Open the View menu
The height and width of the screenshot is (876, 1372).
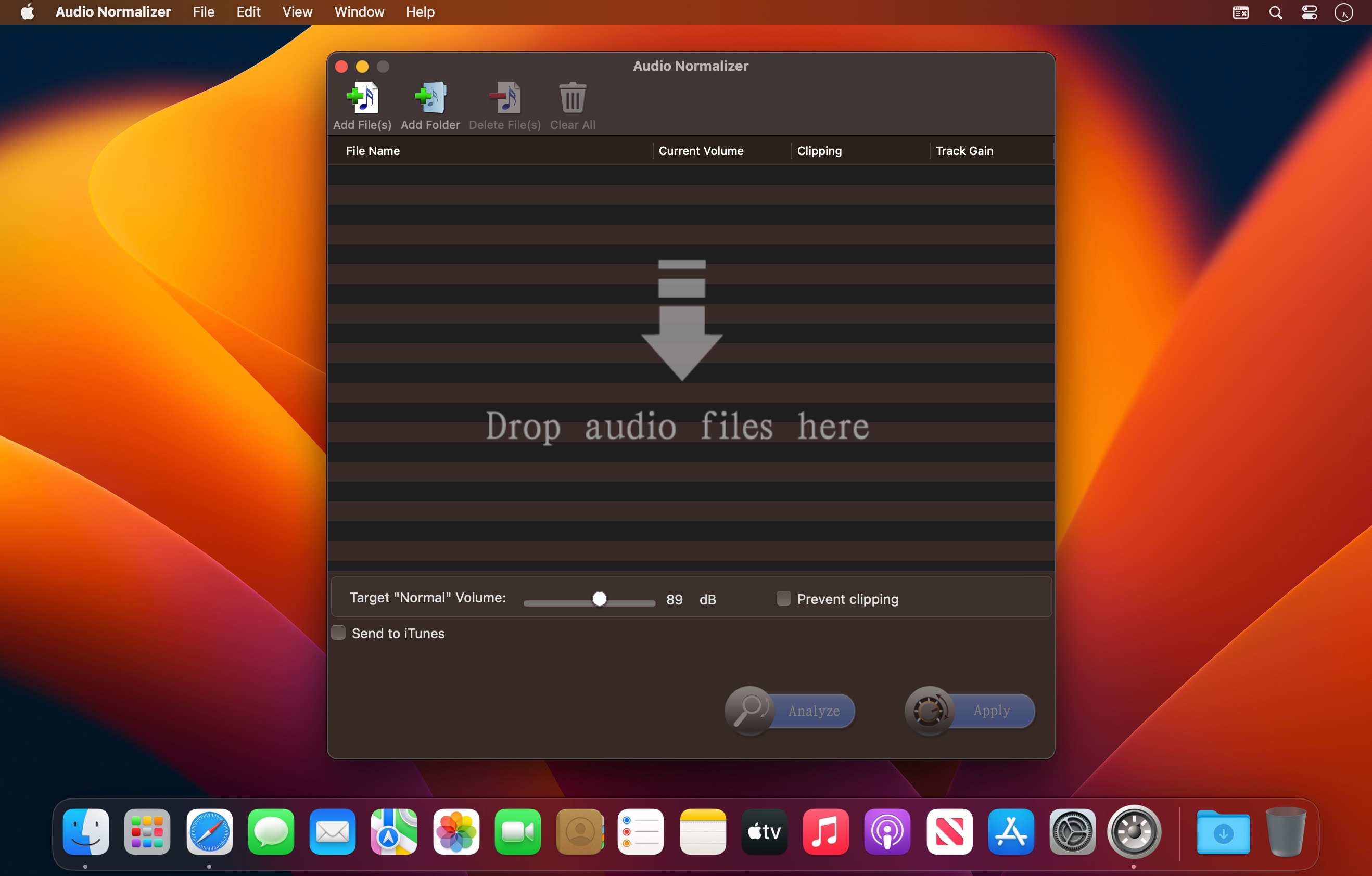[297, 12]
